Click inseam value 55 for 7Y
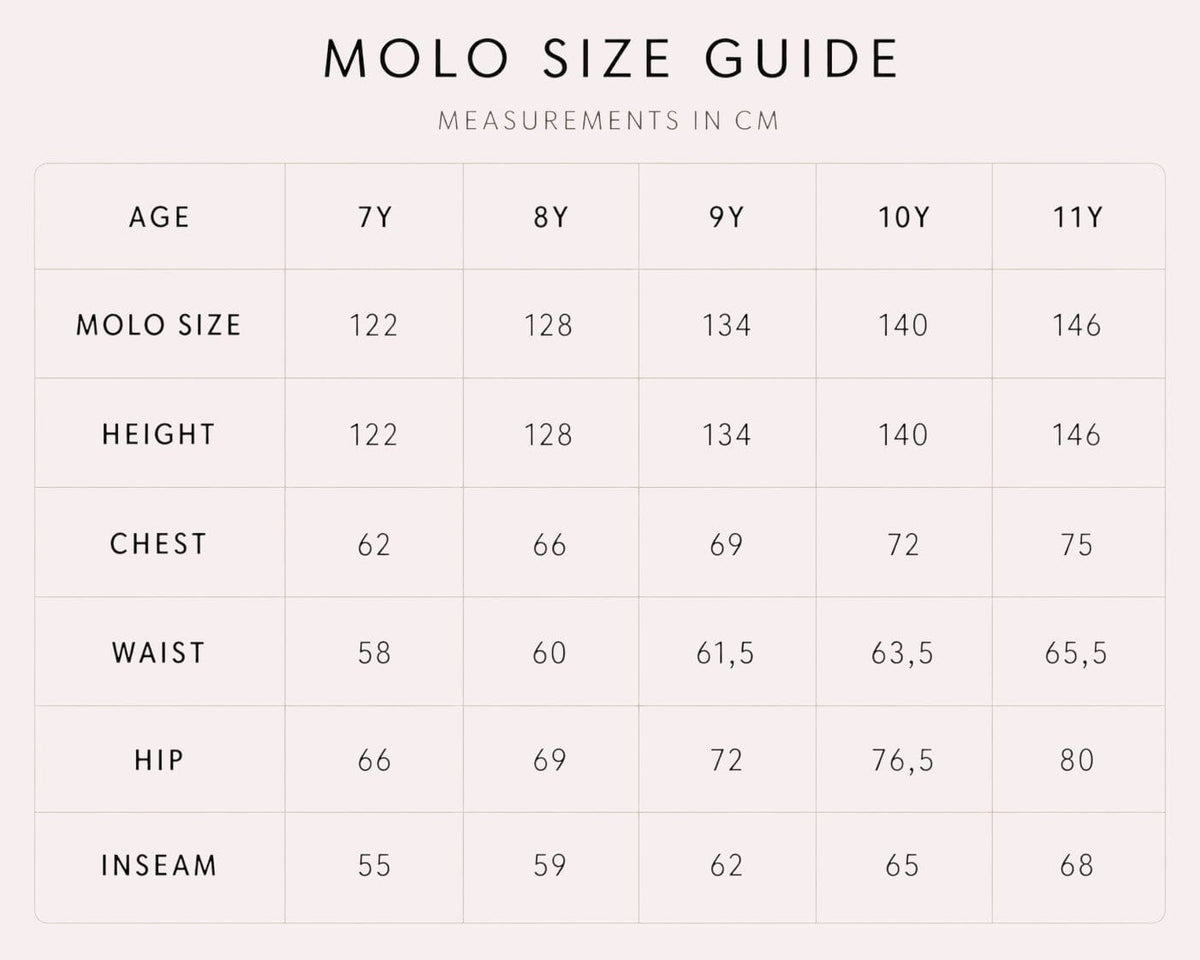The width and height of the screenshot is (1200, 960). (374, 865)
